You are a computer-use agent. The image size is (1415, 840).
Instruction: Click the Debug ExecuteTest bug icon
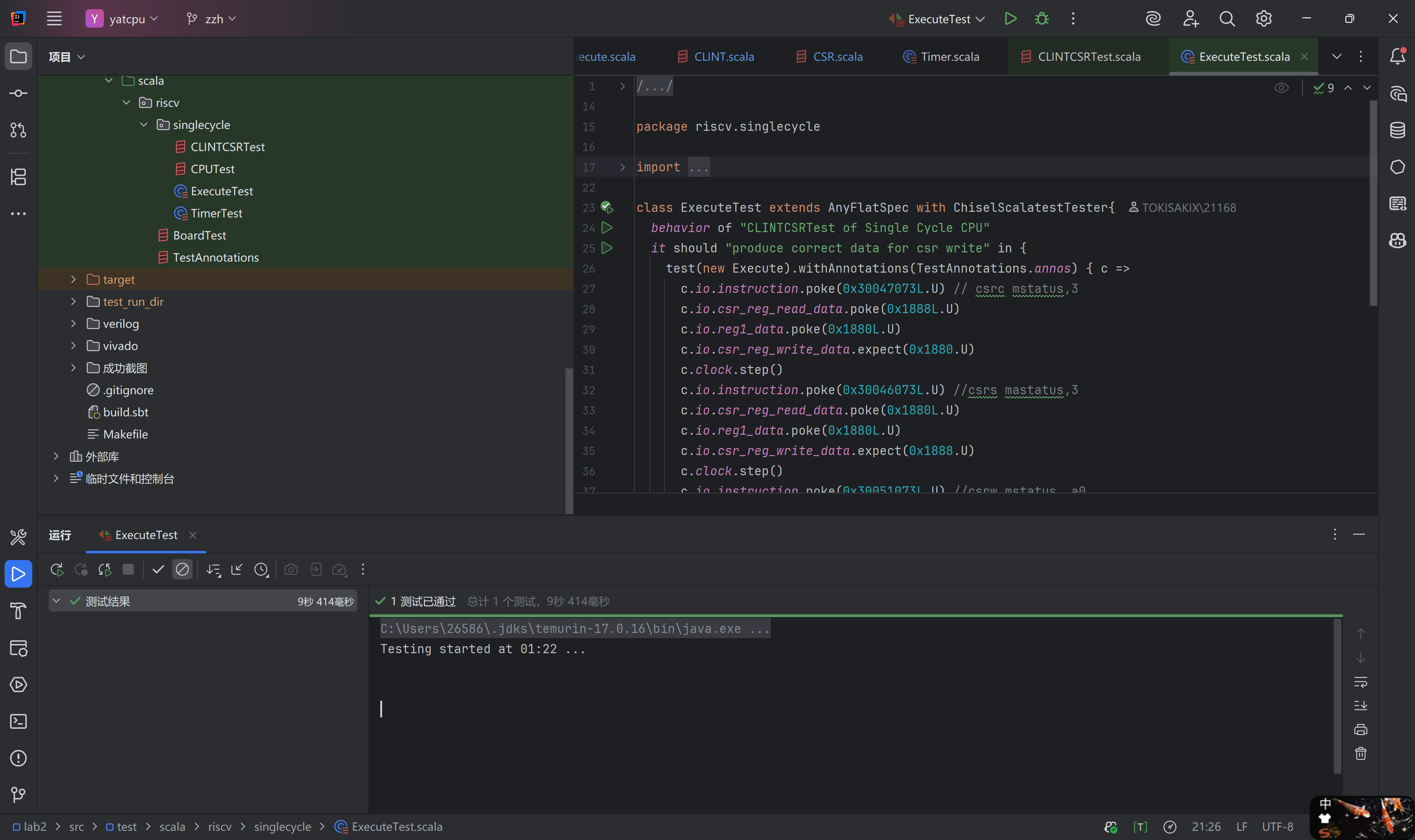click(1041, 19)
